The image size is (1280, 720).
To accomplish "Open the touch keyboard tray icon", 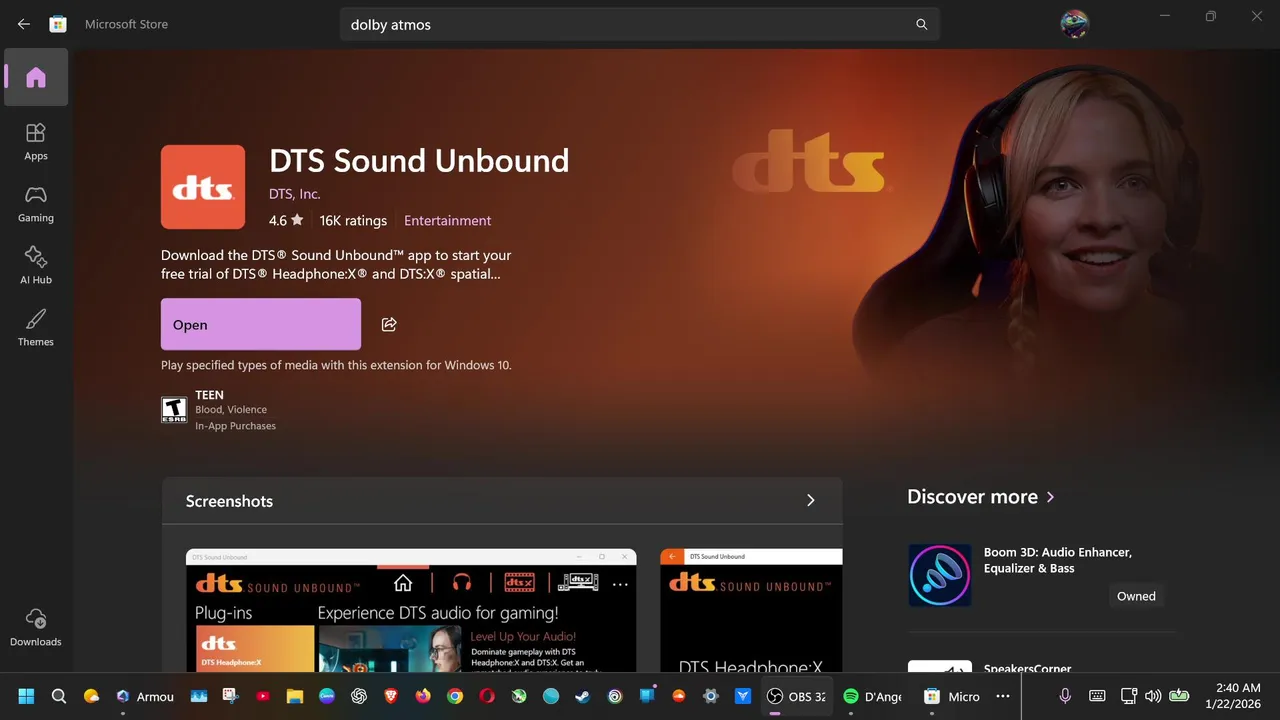I will 1097,696.
